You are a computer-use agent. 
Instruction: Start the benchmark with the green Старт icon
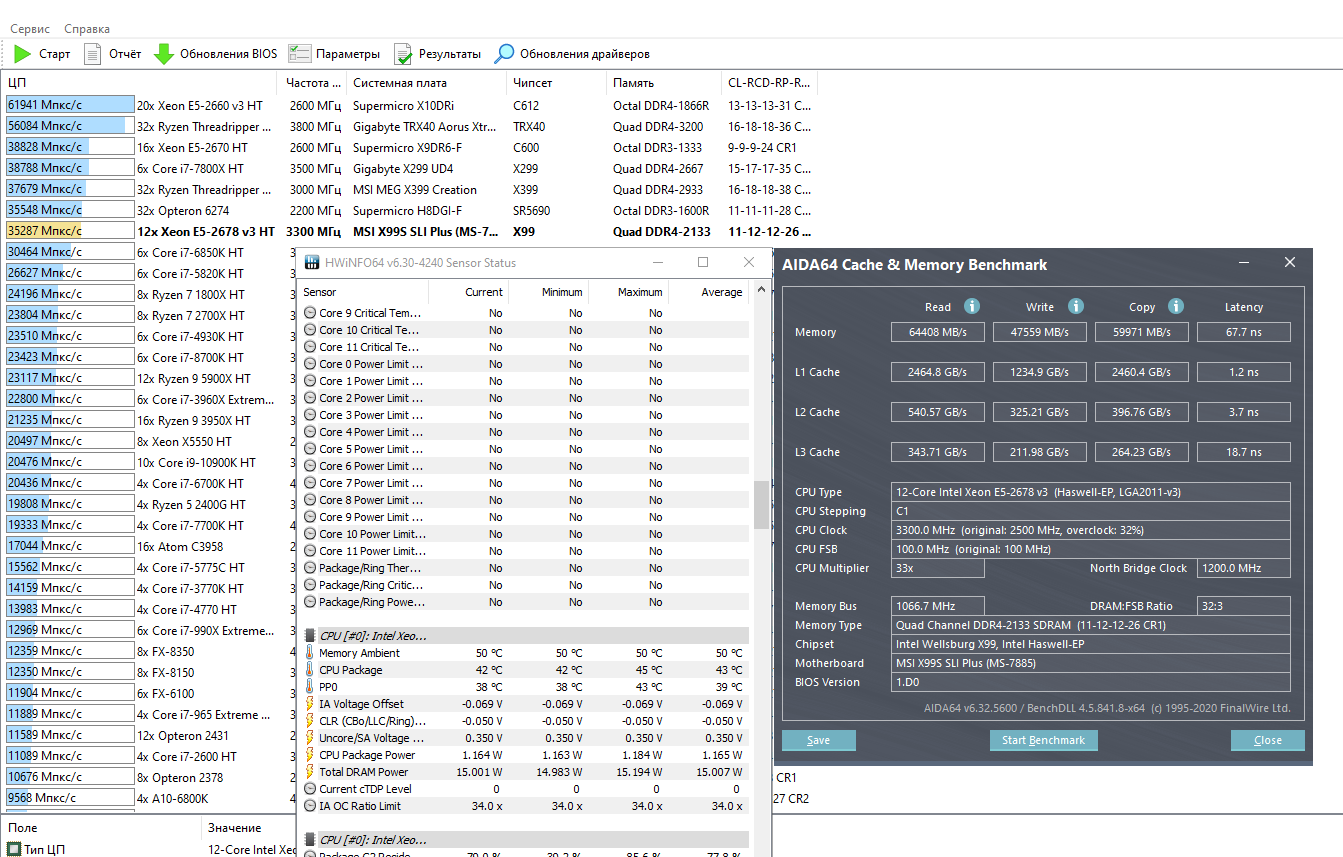coord(23,54)
